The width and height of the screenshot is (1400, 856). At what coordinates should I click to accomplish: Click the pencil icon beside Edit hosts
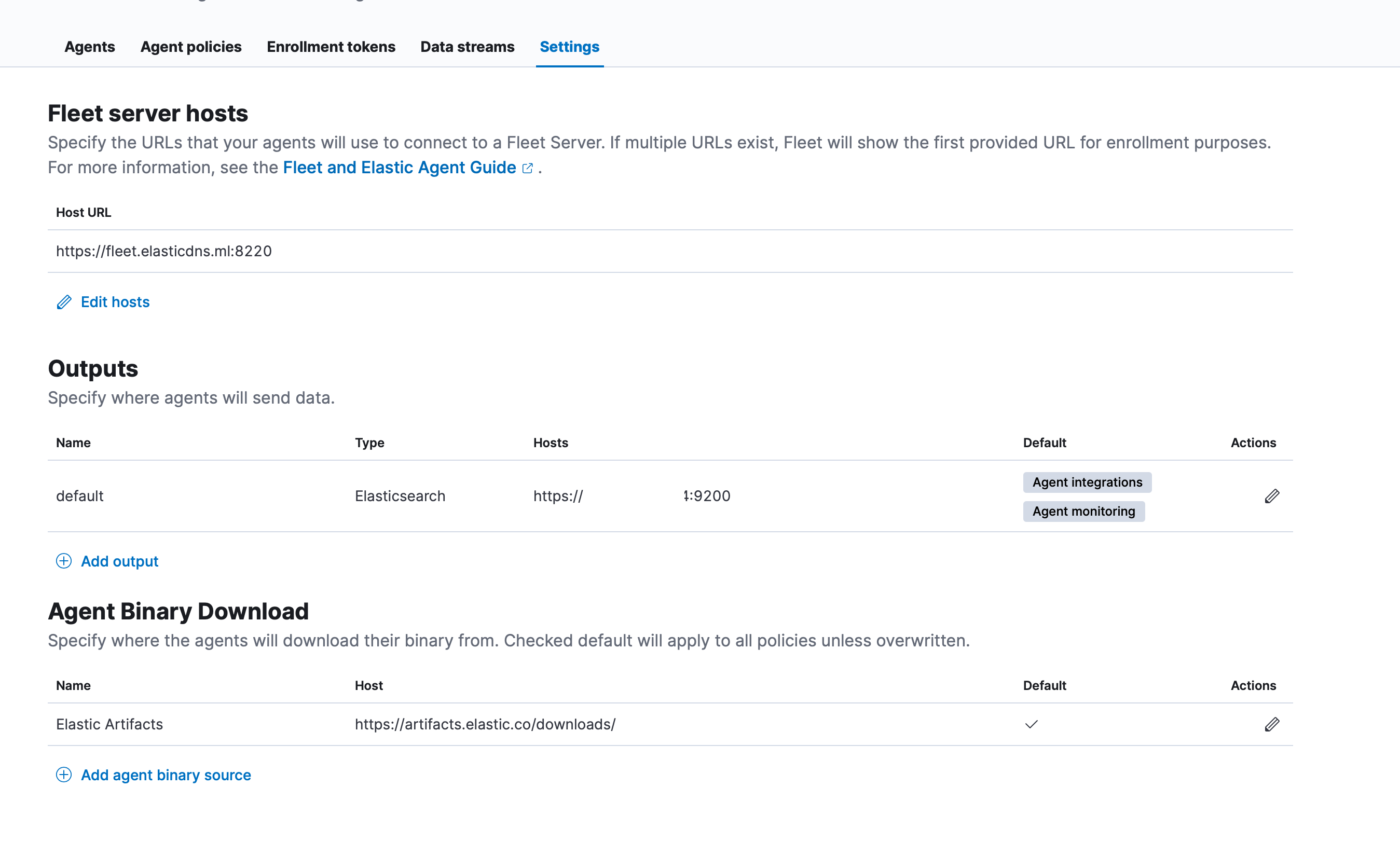[64, 302]
